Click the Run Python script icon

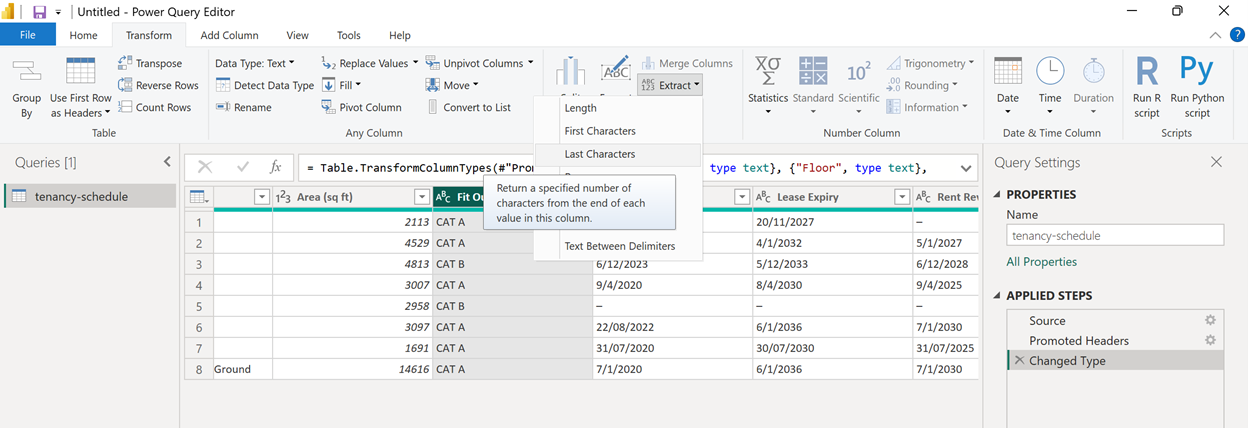(1196, 72)
